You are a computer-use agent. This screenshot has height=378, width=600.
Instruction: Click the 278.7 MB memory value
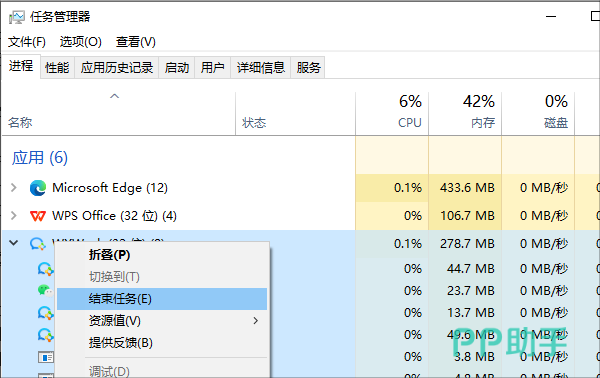[467, 244]
